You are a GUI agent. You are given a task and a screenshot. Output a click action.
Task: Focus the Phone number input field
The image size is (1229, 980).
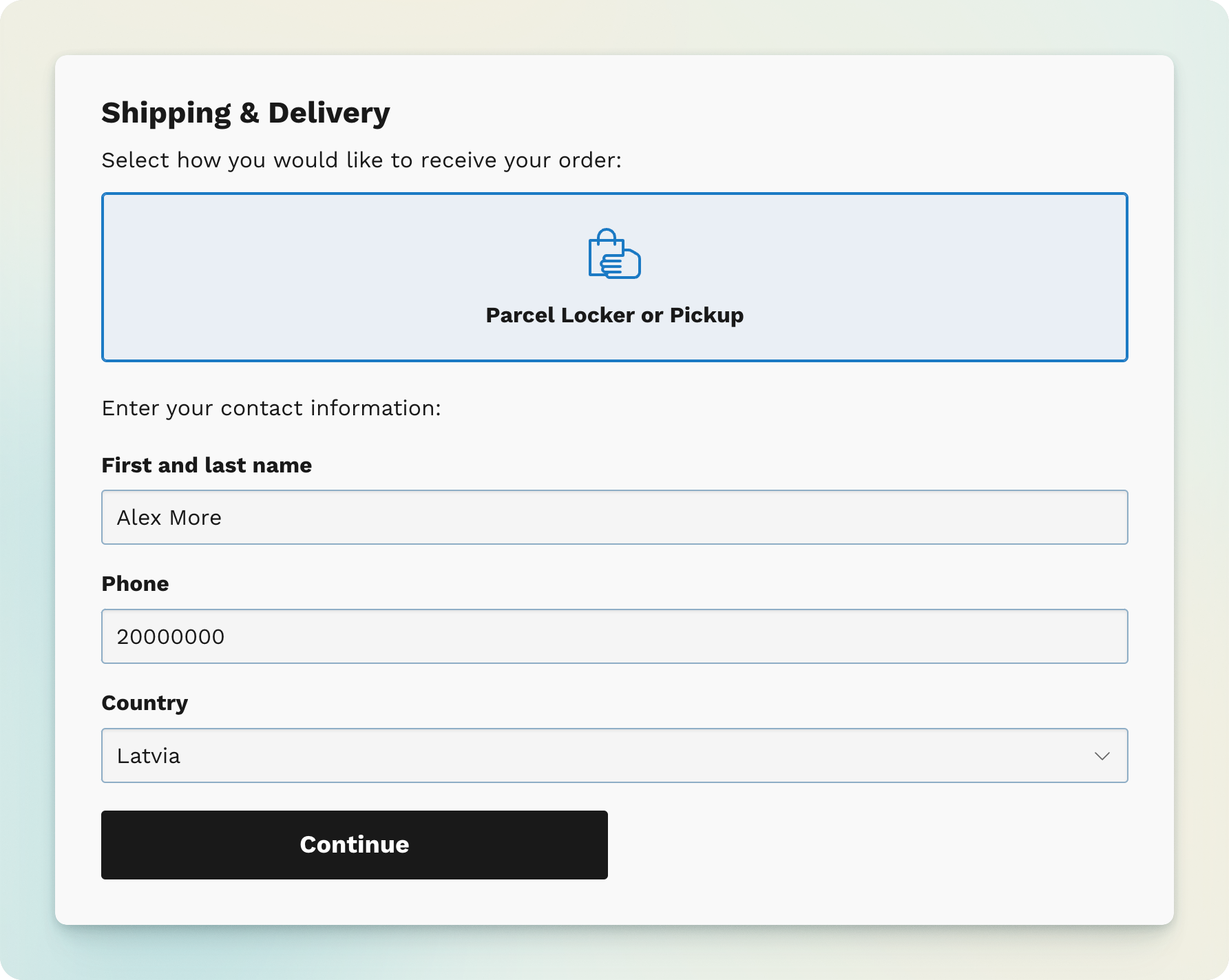pos(614,636)
